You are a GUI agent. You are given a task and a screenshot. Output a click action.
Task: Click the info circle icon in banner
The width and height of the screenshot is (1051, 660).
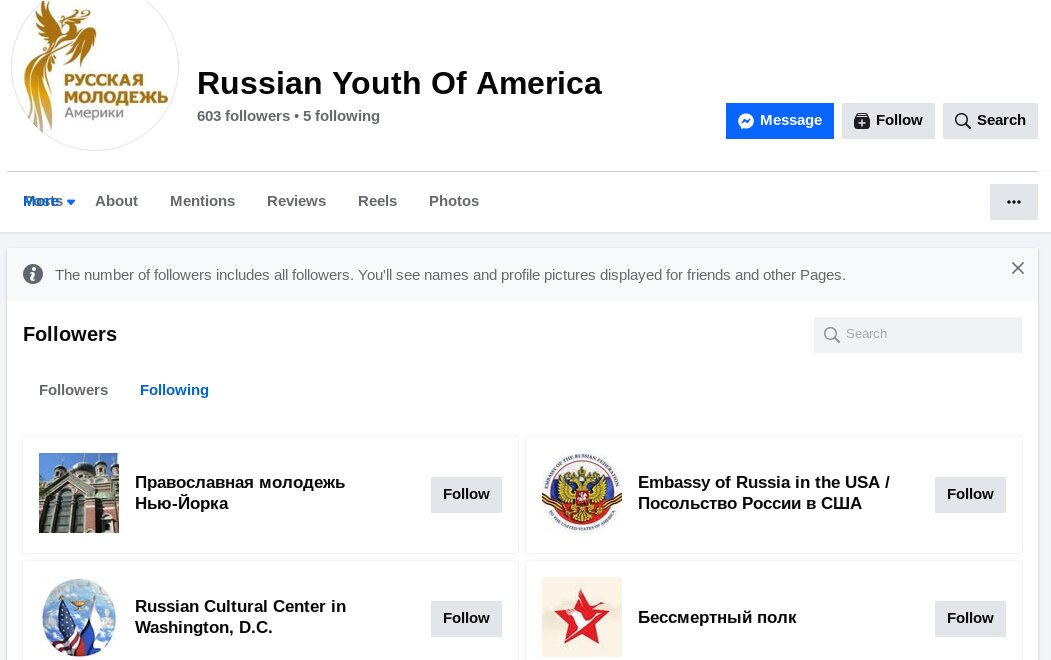point(33,274)
